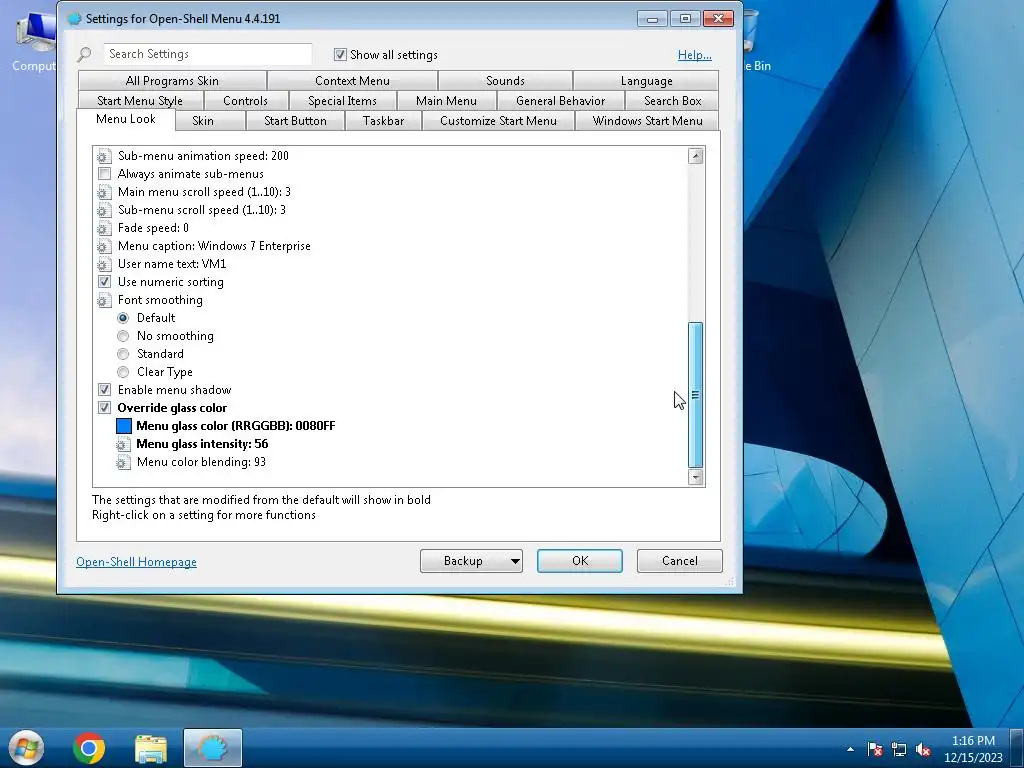Open Computer desktop icon

point(33,43)
